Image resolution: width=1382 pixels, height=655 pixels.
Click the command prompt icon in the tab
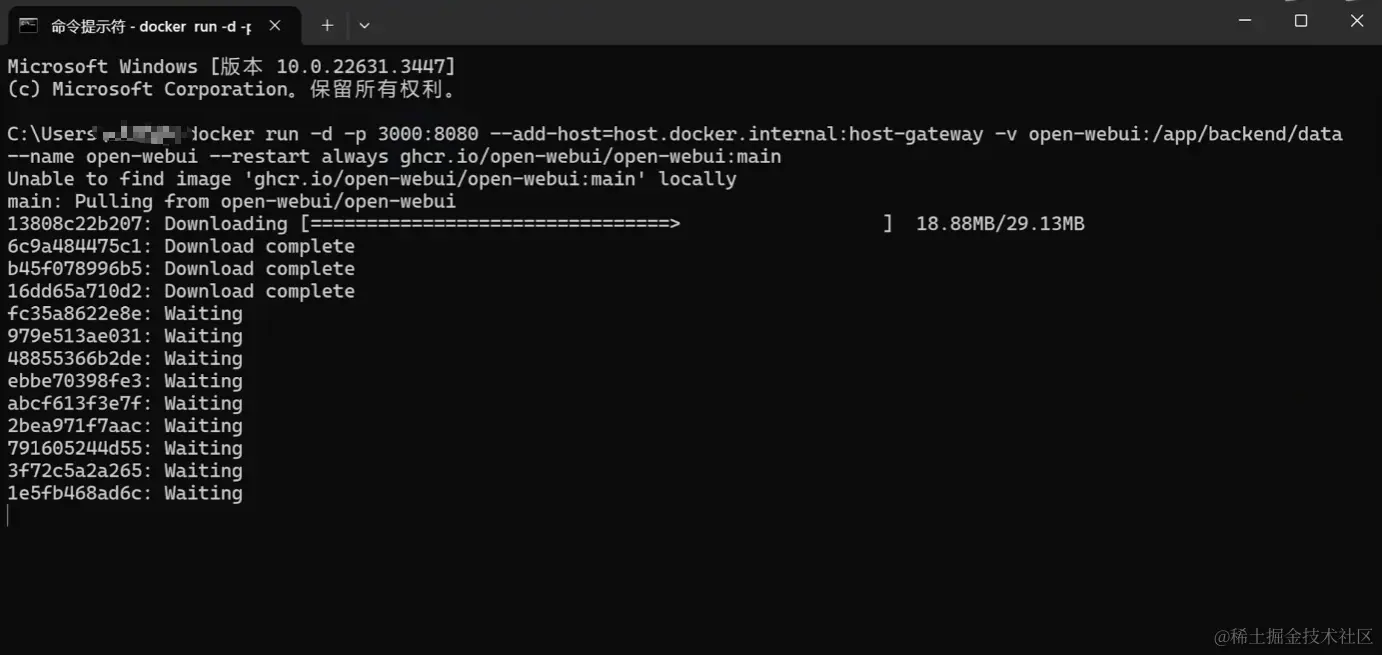29,25
